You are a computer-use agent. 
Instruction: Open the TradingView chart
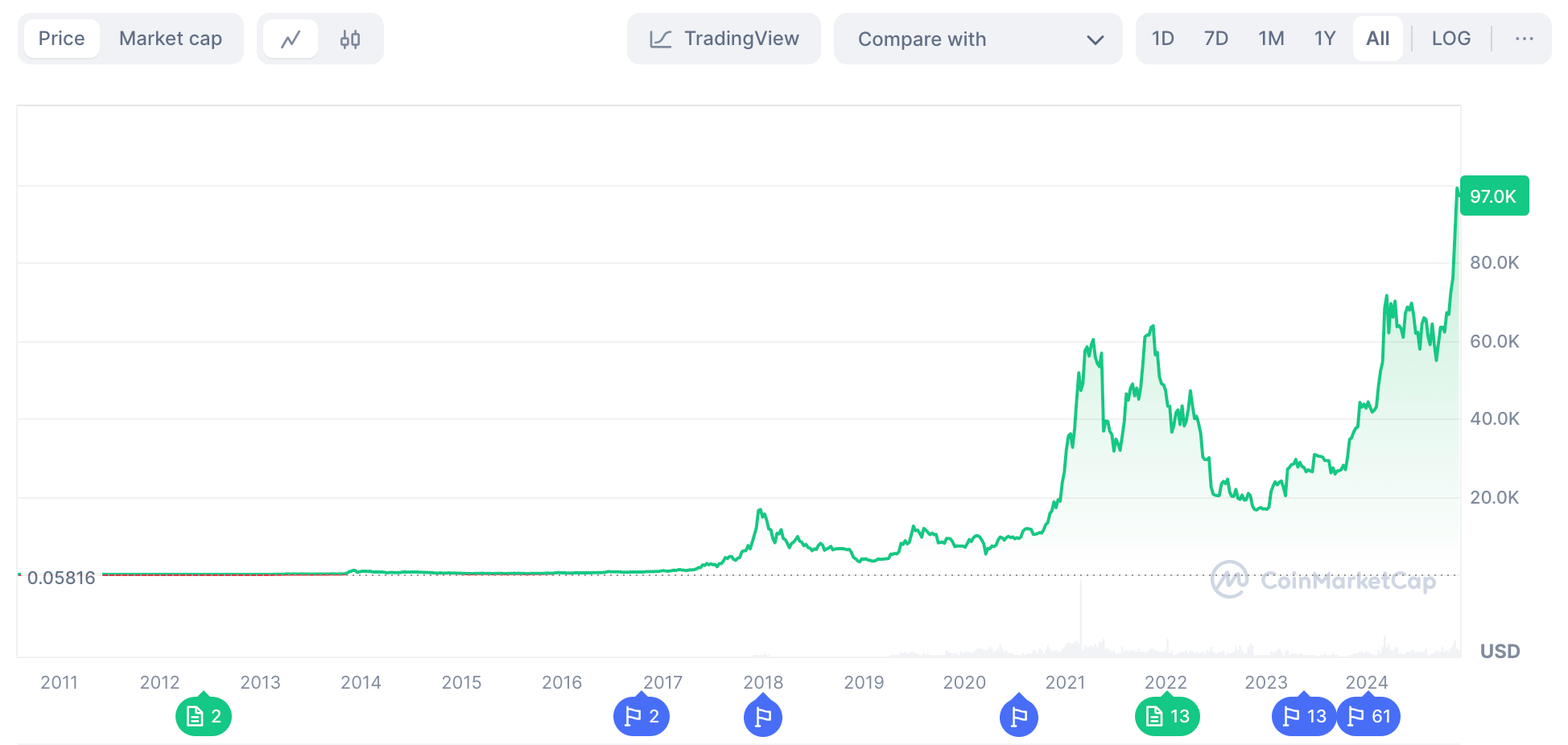tap(724, 39)
